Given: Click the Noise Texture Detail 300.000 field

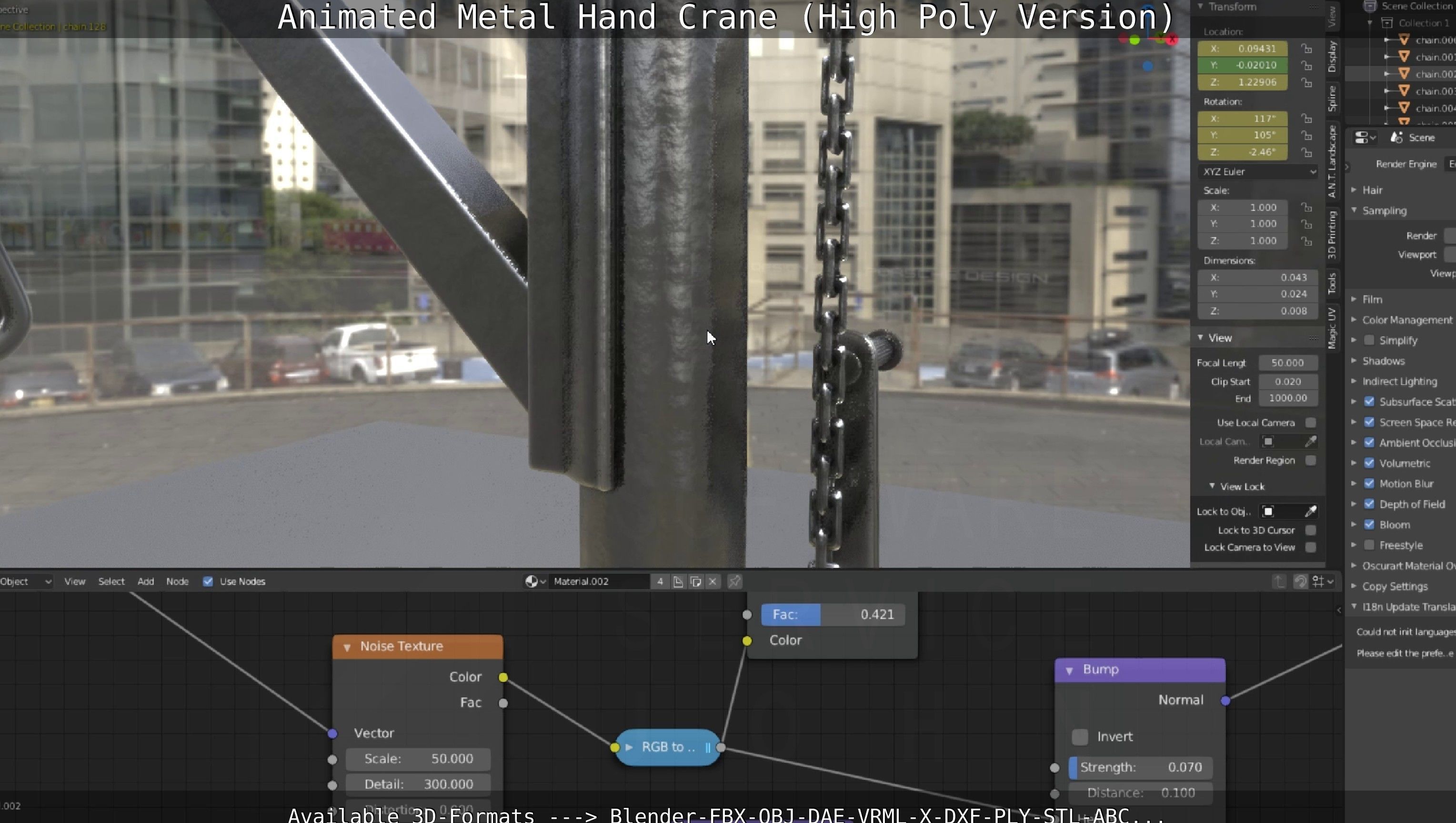Looking at the screenshot, I should point(418,784).
